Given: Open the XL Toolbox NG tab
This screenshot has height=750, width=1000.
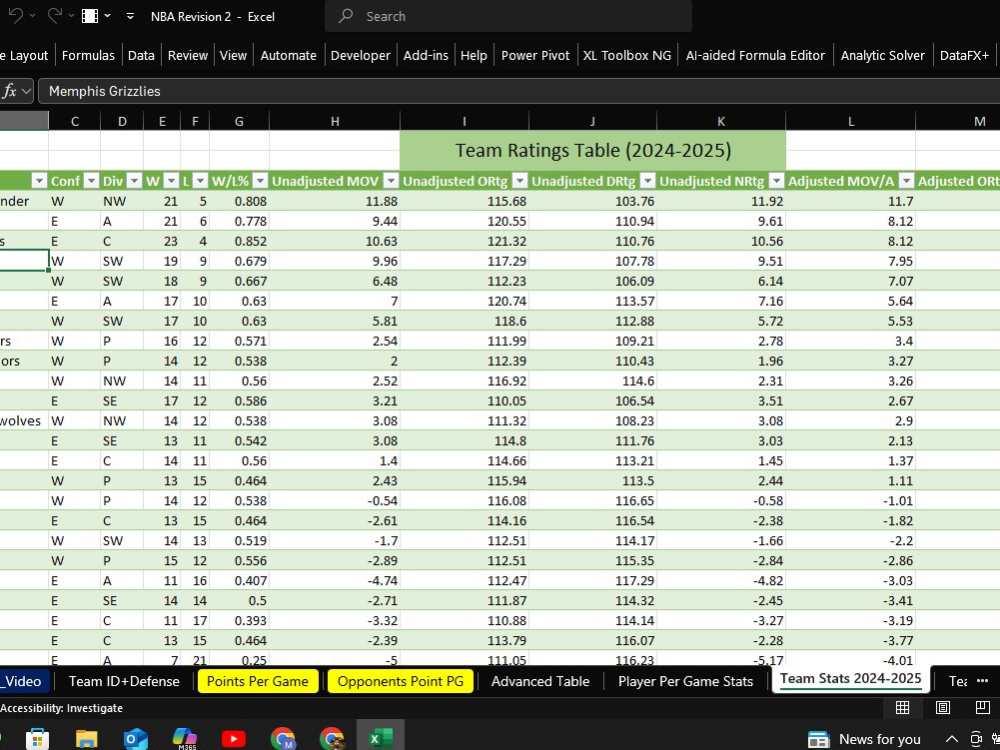Looking at the screenshot, I should pos(627,55).
